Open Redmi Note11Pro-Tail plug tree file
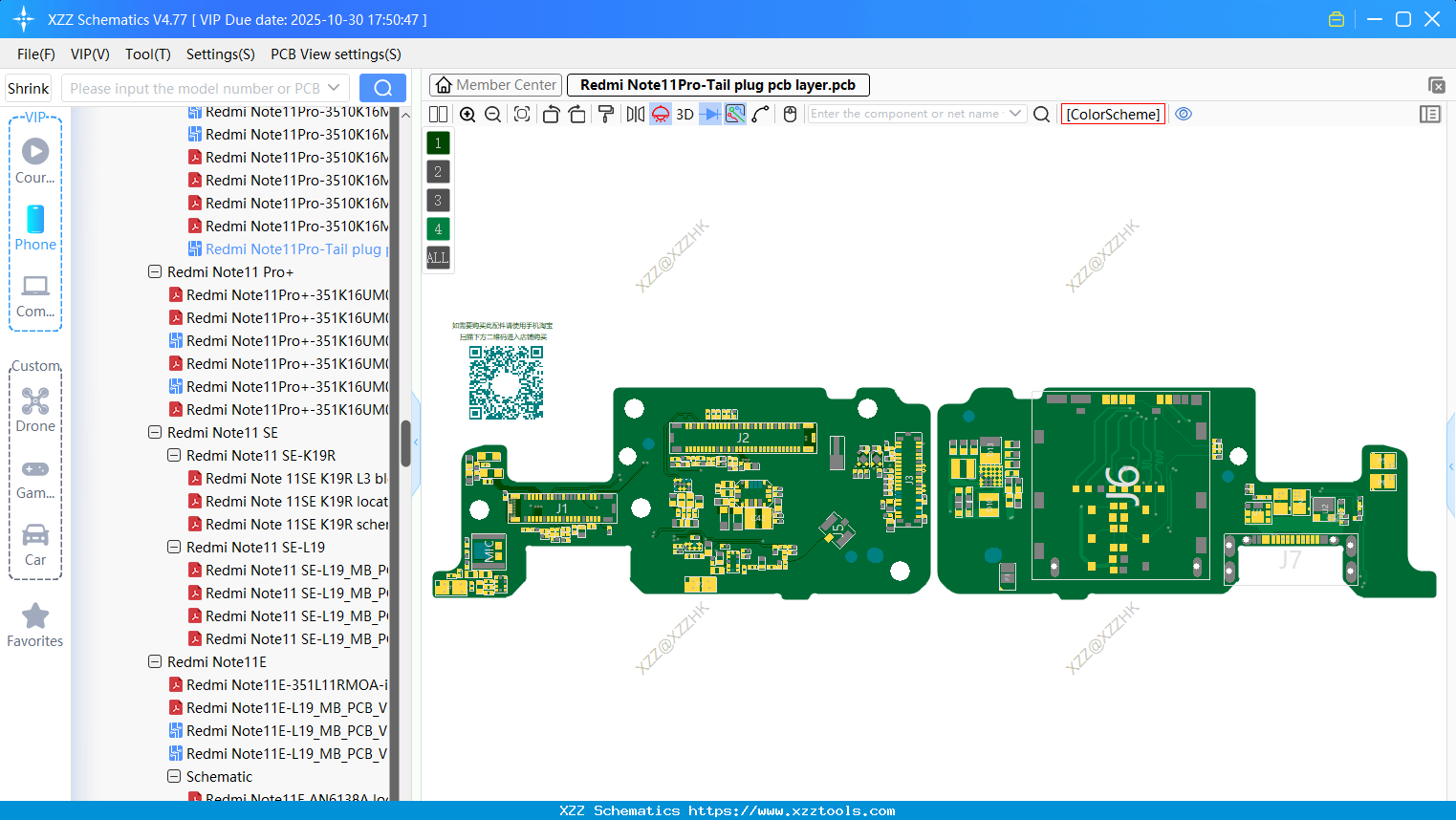Screen dimensions: 1456x820 (x=289, y=248)
